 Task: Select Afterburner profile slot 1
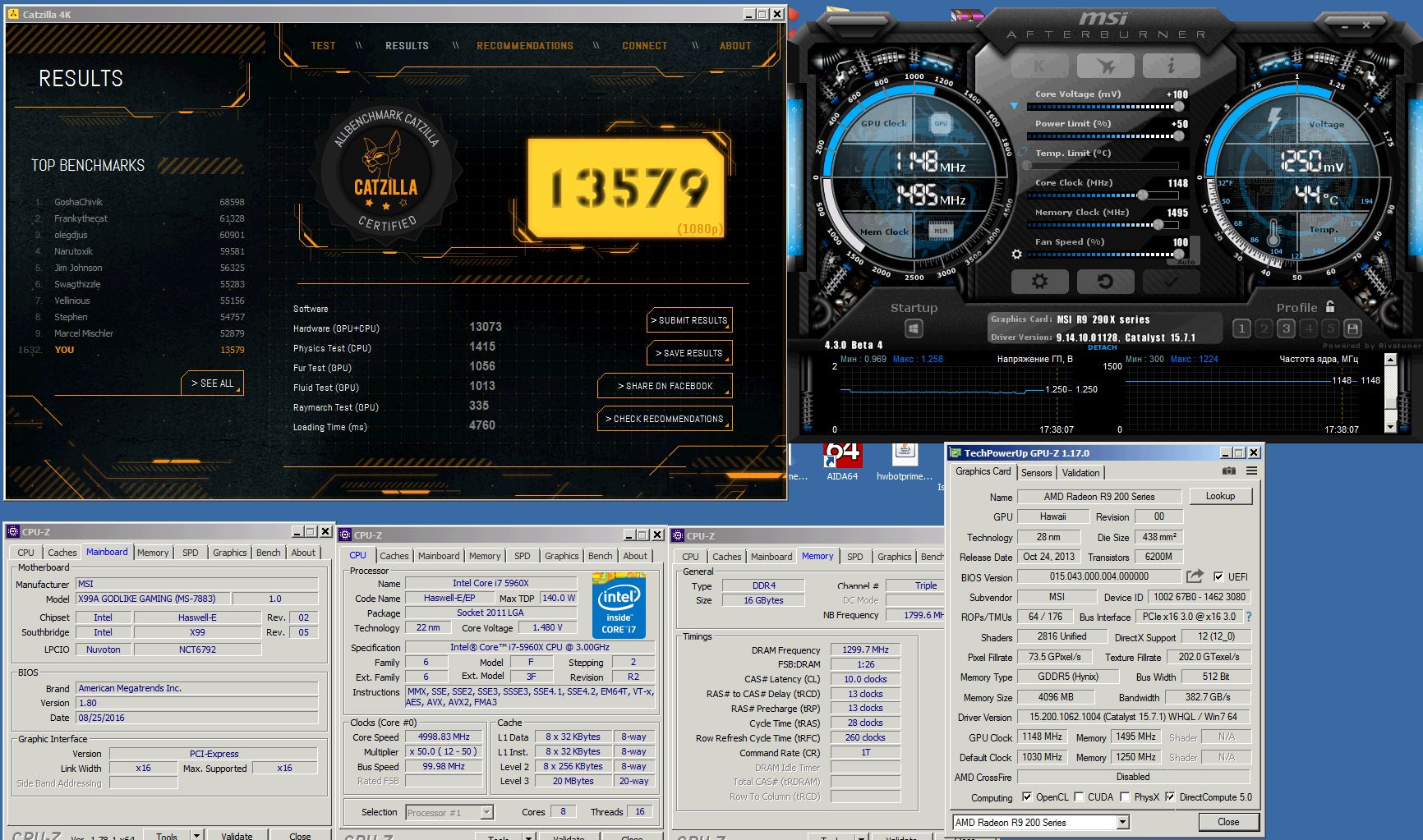tap(1241, 329)
